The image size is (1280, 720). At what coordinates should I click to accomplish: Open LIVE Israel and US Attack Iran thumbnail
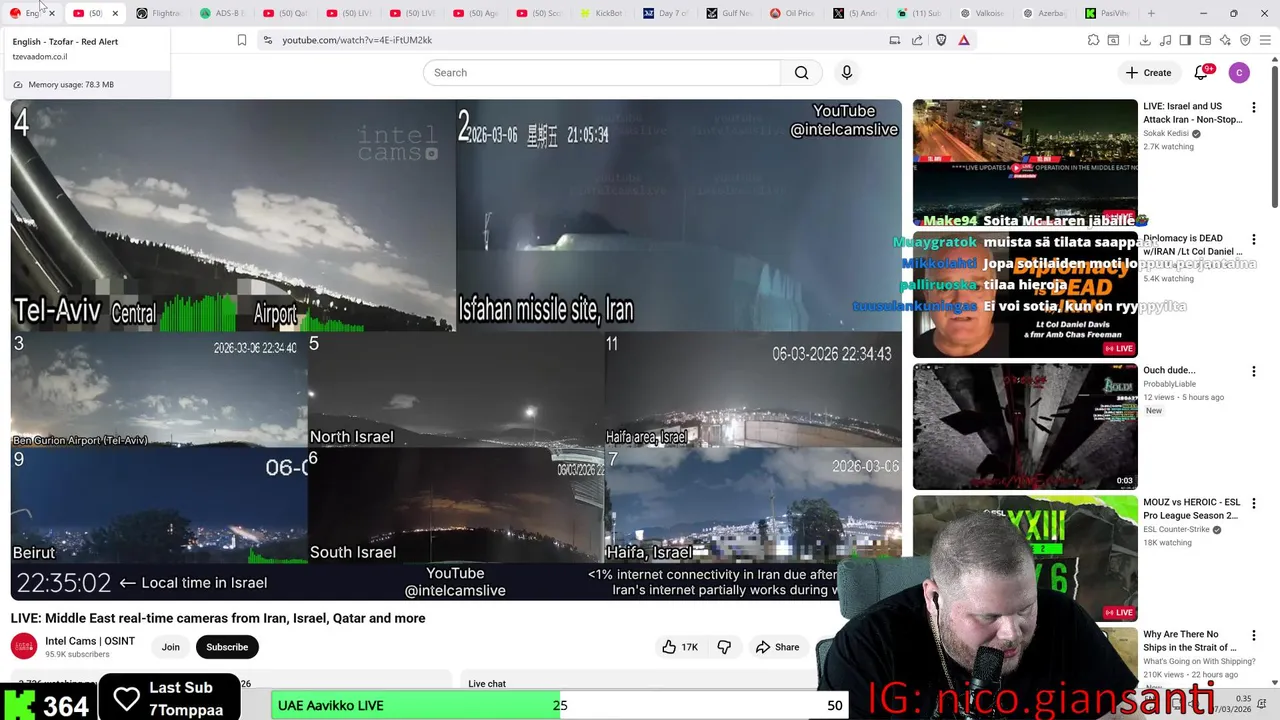1025,162
